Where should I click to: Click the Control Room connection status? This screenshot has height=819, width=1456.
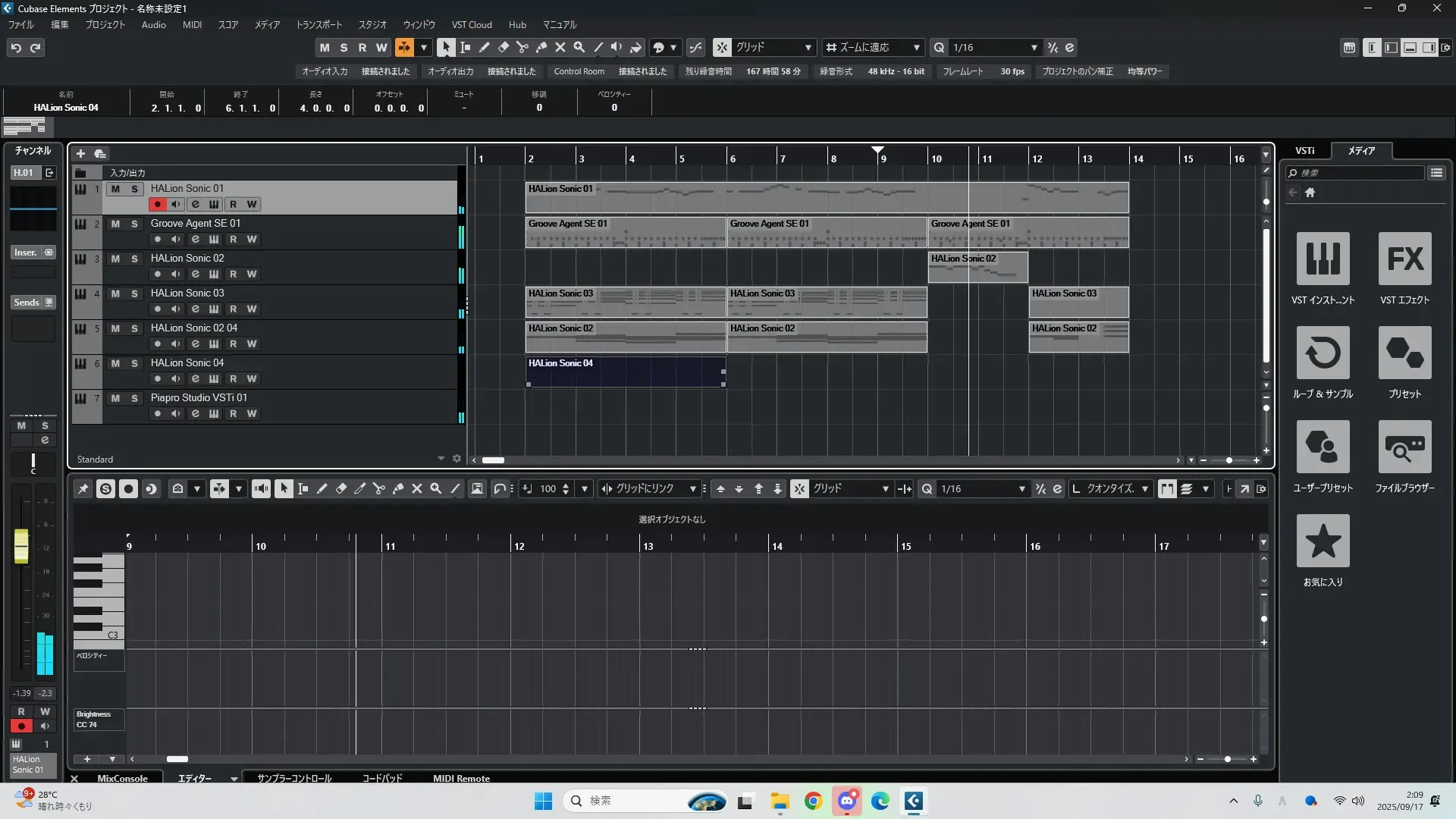tap(642, 71)
